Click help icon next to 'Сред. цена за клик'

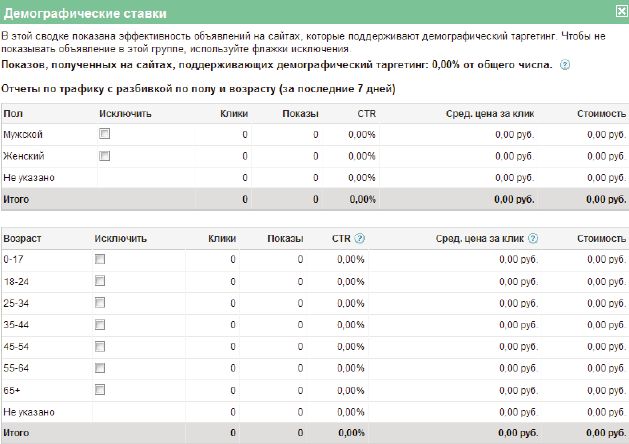click(x=533, y=239)
